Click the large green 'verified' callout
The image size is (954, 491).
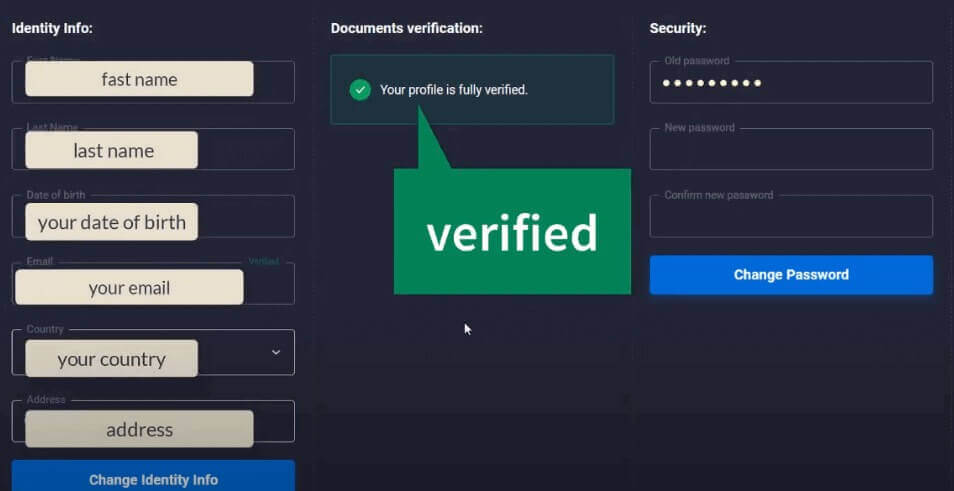pos(512,232)
